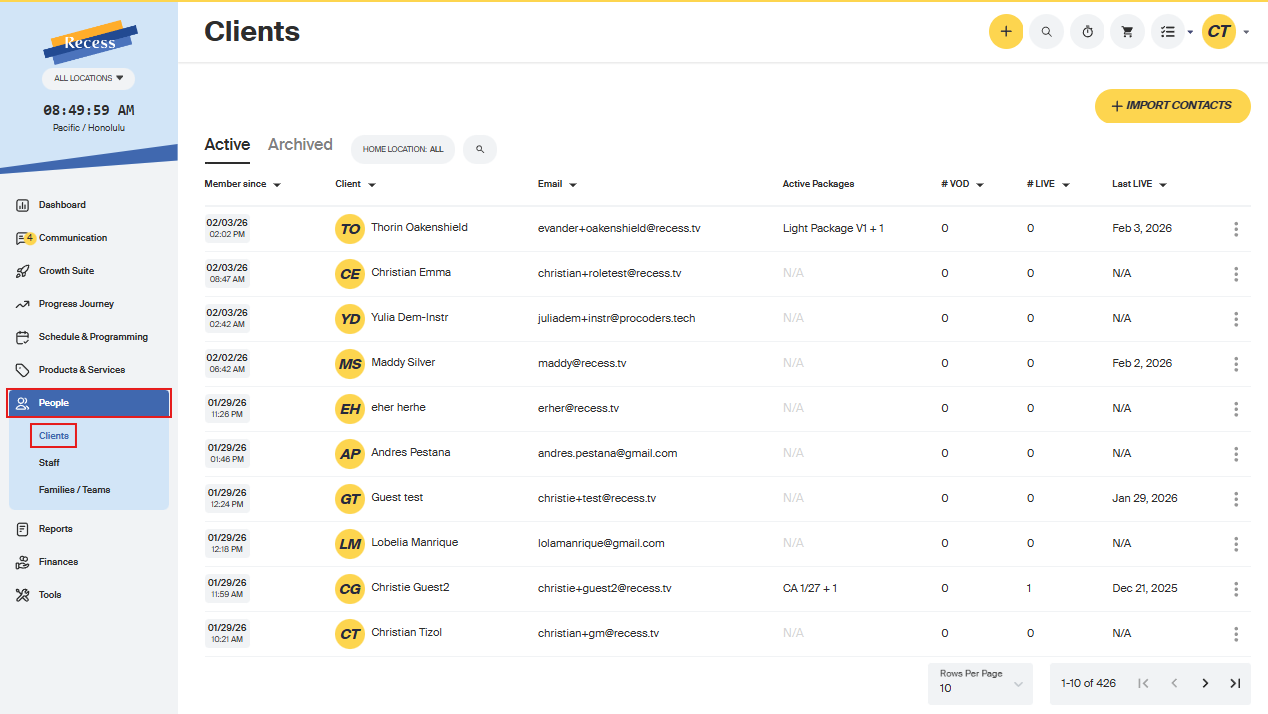Image resolution: width=1268 pixels, height=714 pixels.
Task: Open the checklist tasks icon in header
Action: 1167,32
